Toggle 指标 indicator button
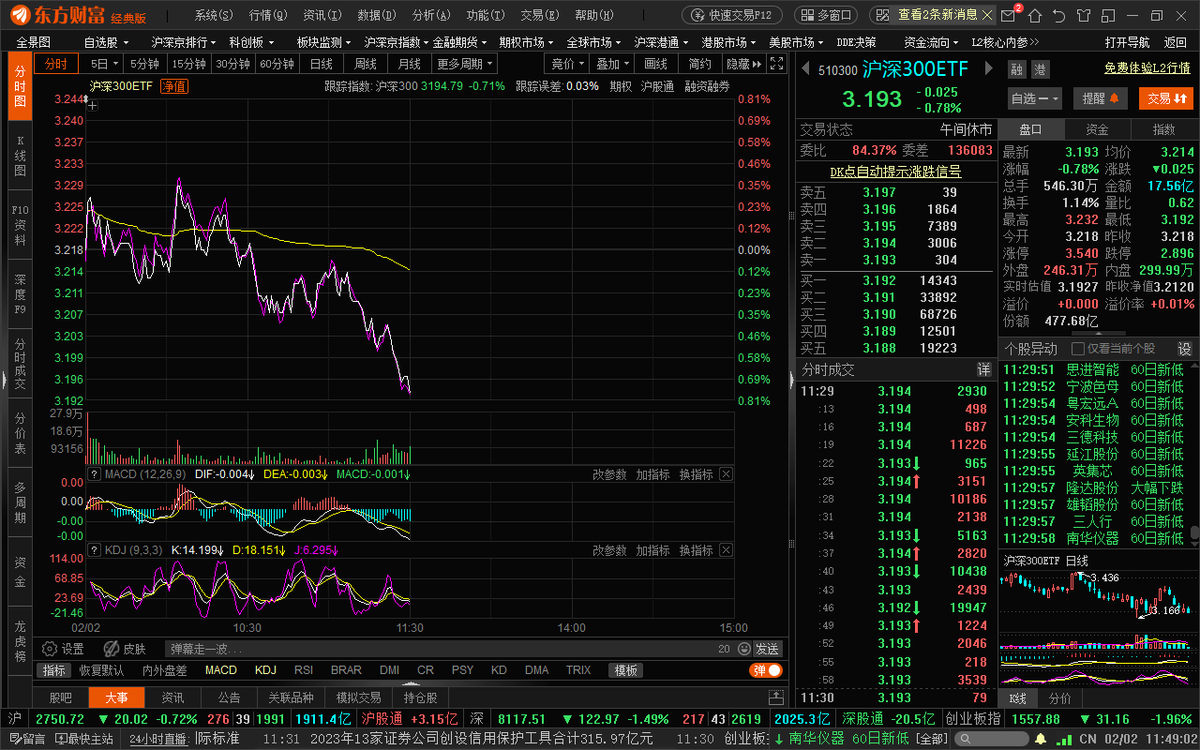Viewport: 1200px width, 750px height. [55, 670]
